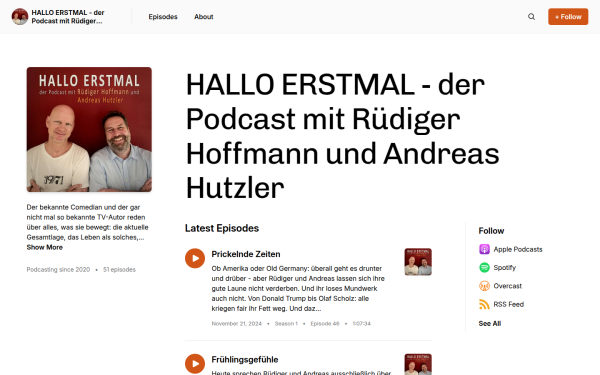The height and width of the screenshot is (375, 600).
Task: Click header title HALLO ERSTMAL podcast link
Action: coord(68,17)
